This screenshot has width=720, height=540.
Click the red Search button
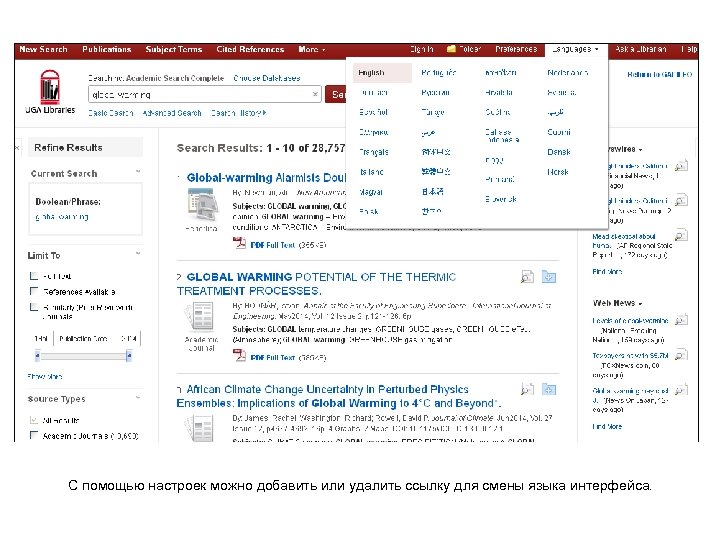pyautogui.click(x=336, y=95)
